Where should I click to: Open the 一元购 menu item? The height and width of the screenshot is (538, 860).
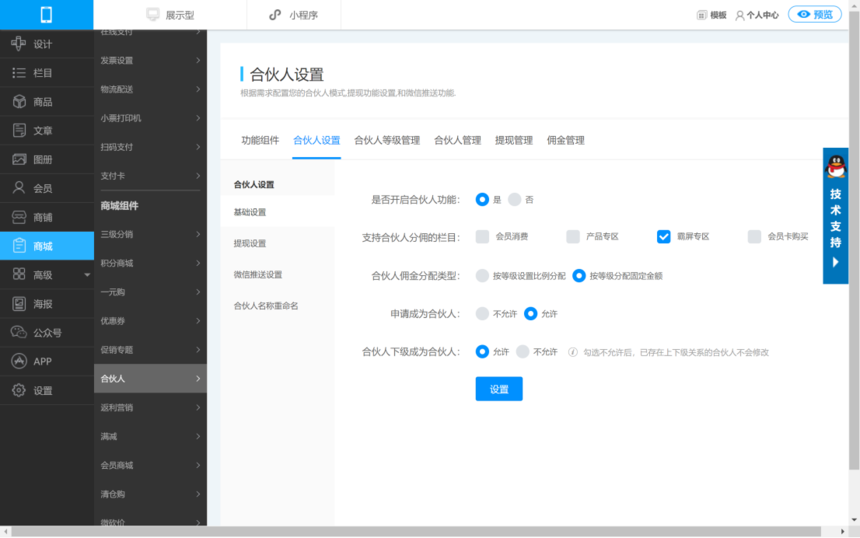click(x=150, y=292)
